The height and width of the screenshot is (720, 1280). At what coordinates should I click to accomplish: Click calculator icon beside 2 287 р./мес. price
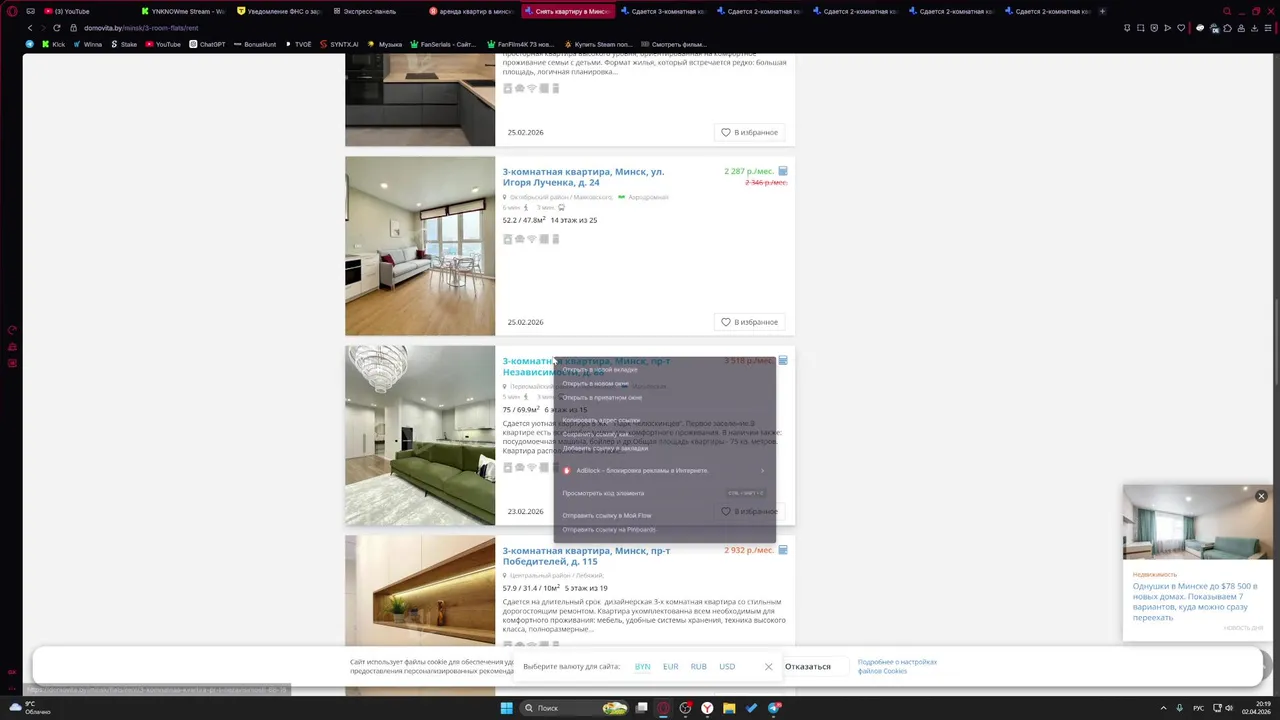pyautogui.click(x=783, y=171)
